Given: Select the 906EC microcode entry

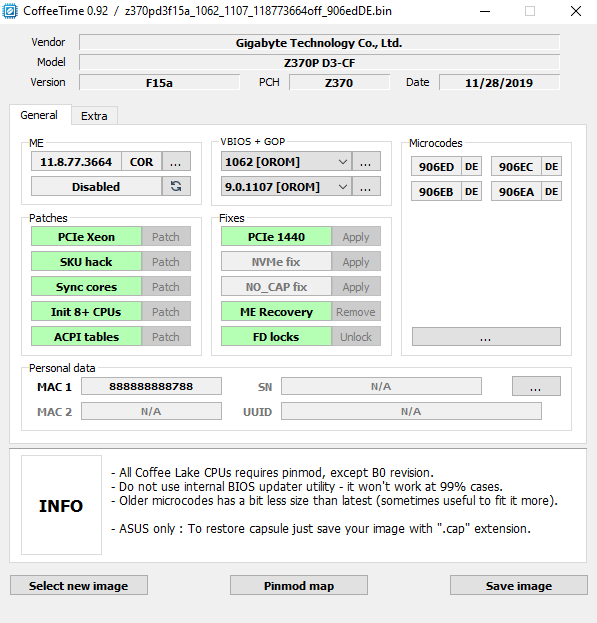Looking at the screenshot, I should [x=516, y=166].
